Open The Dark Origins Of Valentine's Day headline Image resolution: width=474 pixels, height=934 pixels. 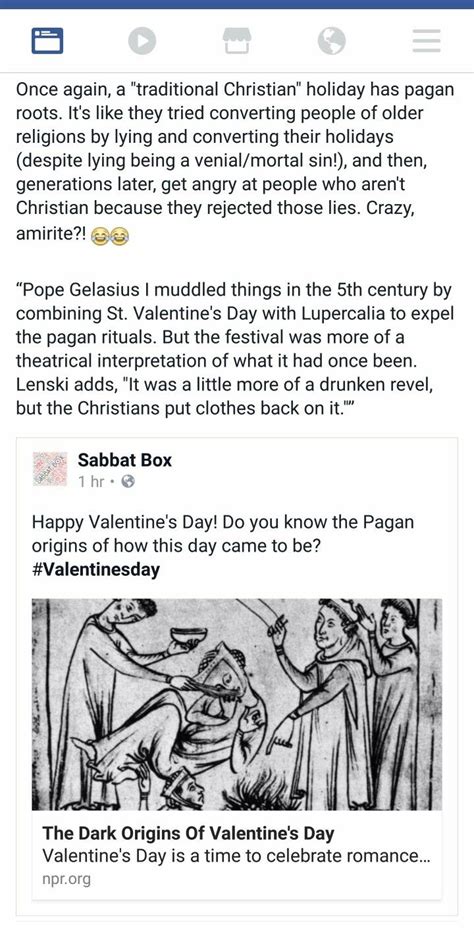(188, 833)
